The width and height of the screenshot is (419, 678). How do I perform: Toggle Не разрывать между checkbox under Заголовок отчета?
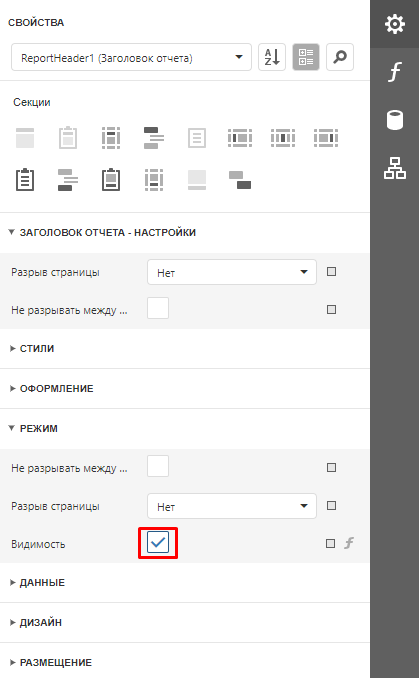[x=158, y=308]
